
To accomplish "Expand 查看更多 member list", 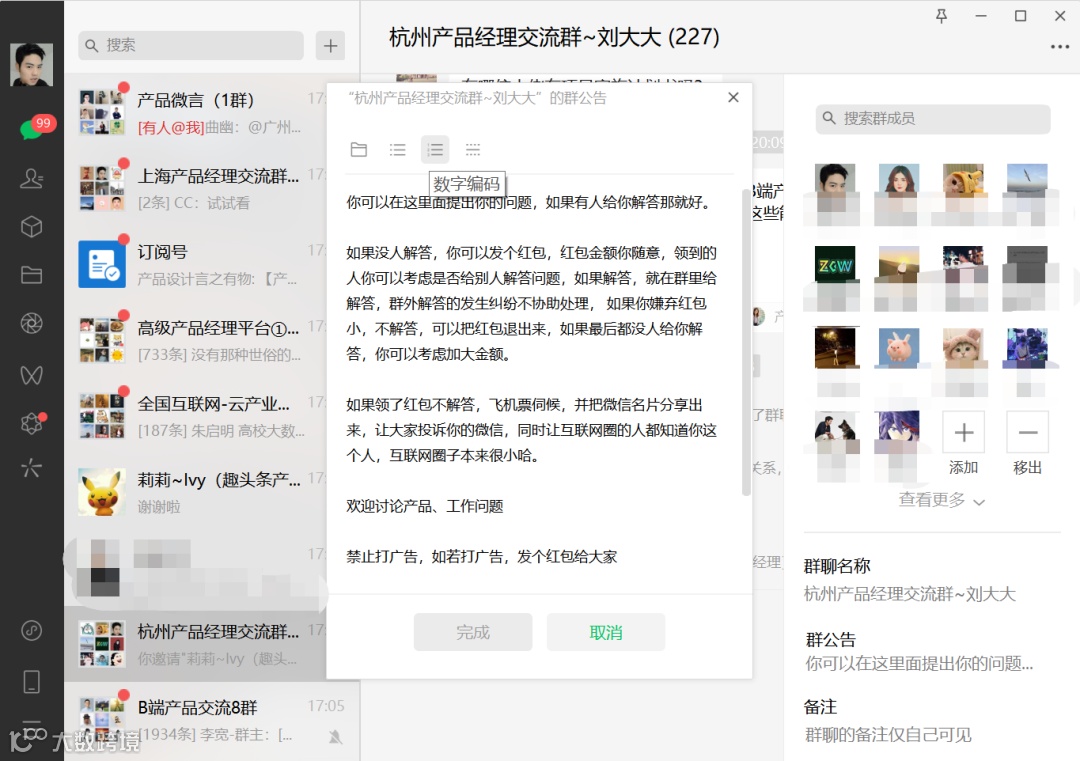I will click(942, 500).
